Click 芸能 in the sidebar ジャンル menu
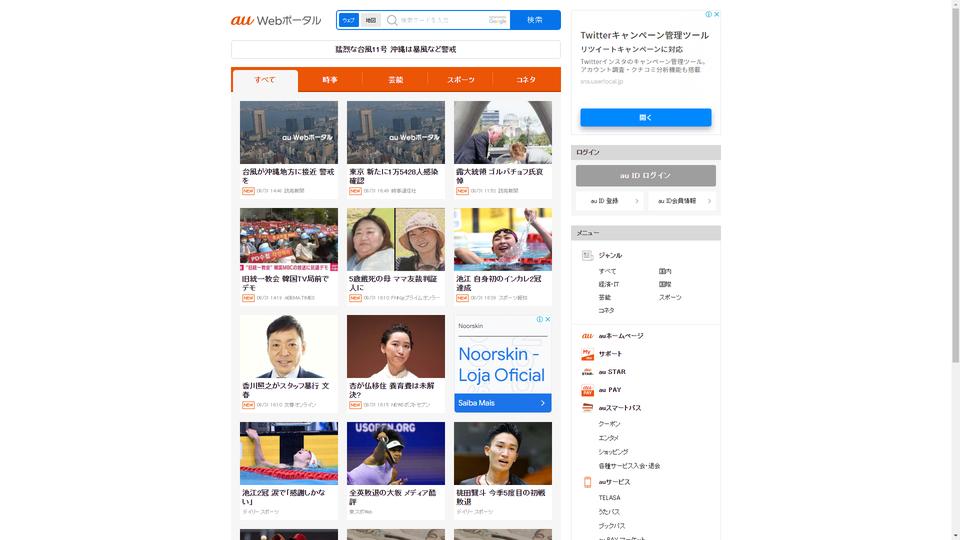Screen dimensions: 960x540 point(604,297)
